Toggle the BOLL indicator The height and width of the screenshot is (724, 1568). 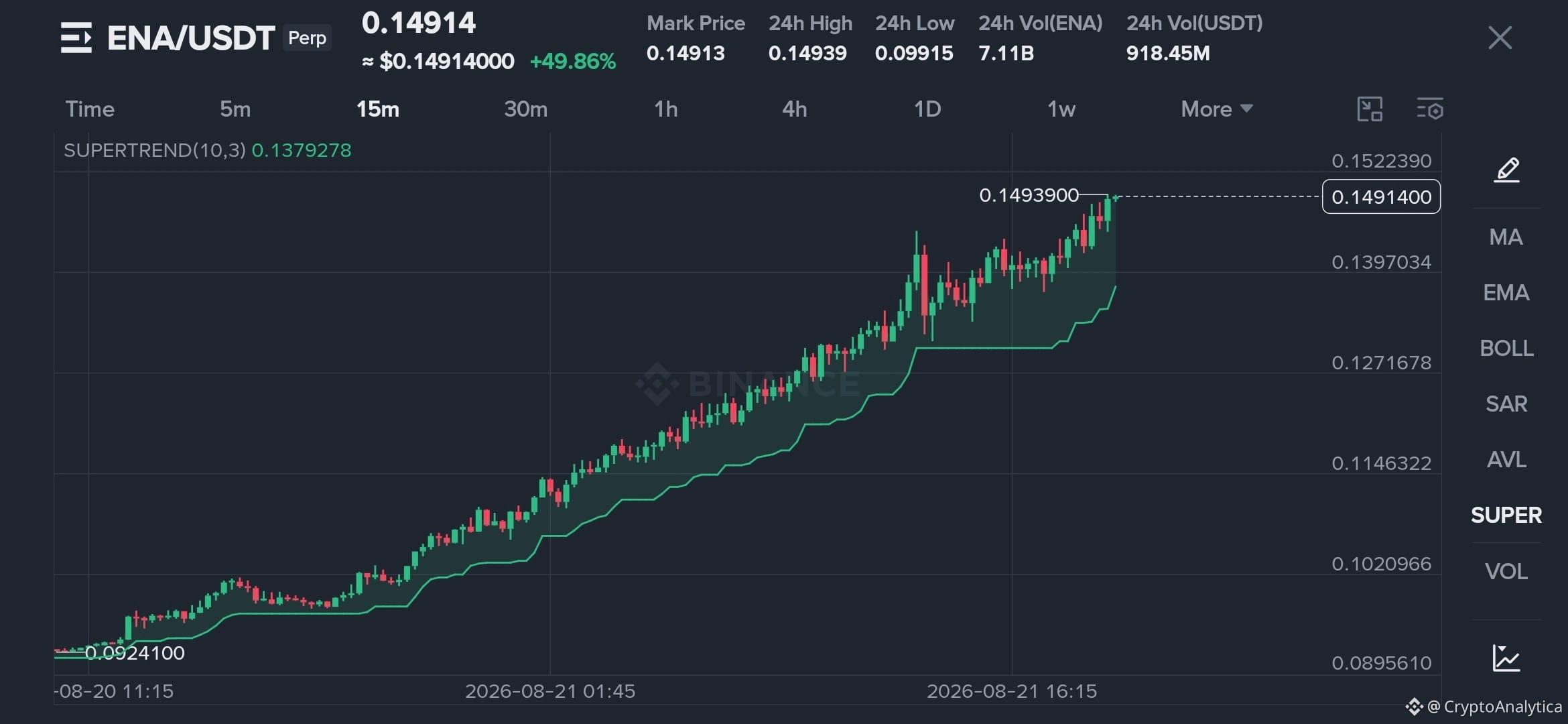pyautogui.click(x=1506, y=349)
